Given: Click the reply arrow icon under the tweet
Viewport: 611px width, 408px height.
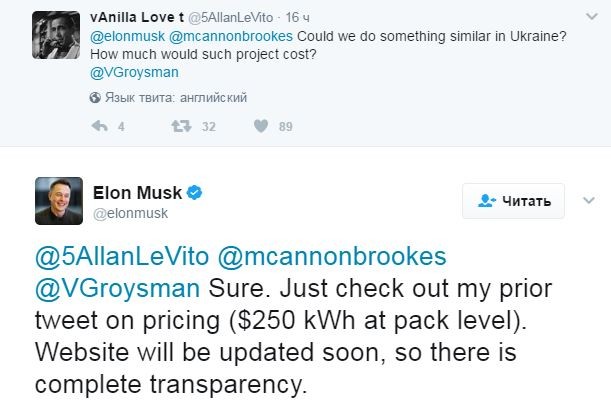Looking at the screenshot, I should click(99, 127).
